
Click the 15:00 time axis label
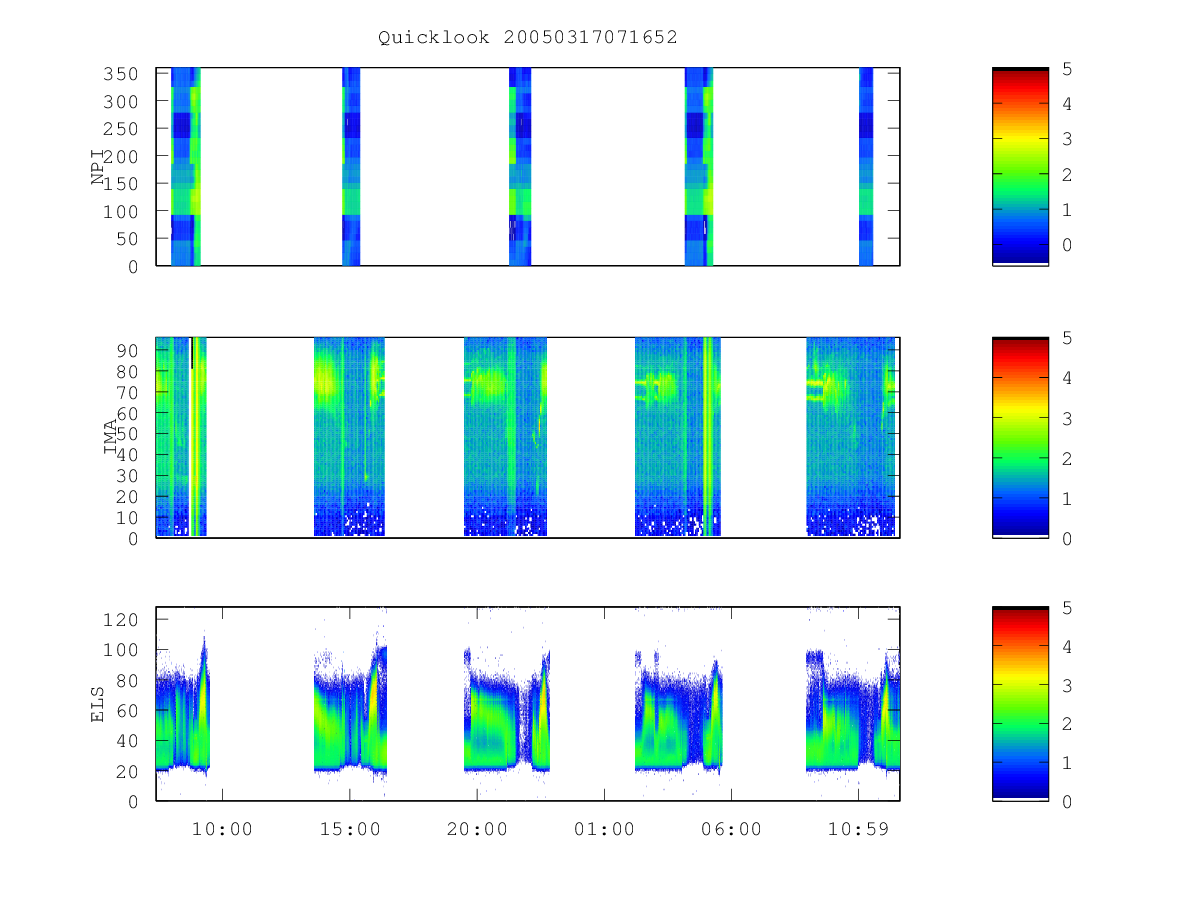pyautogui.click(x=349, y=829)
